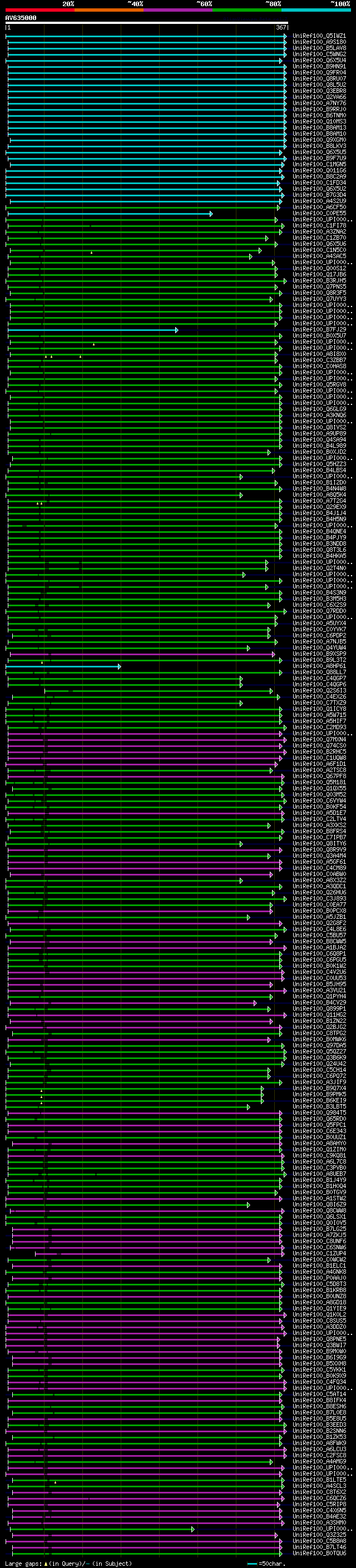Open hit UniRef100_C5WNG2
356x1568 pixels.
point(319,54)
